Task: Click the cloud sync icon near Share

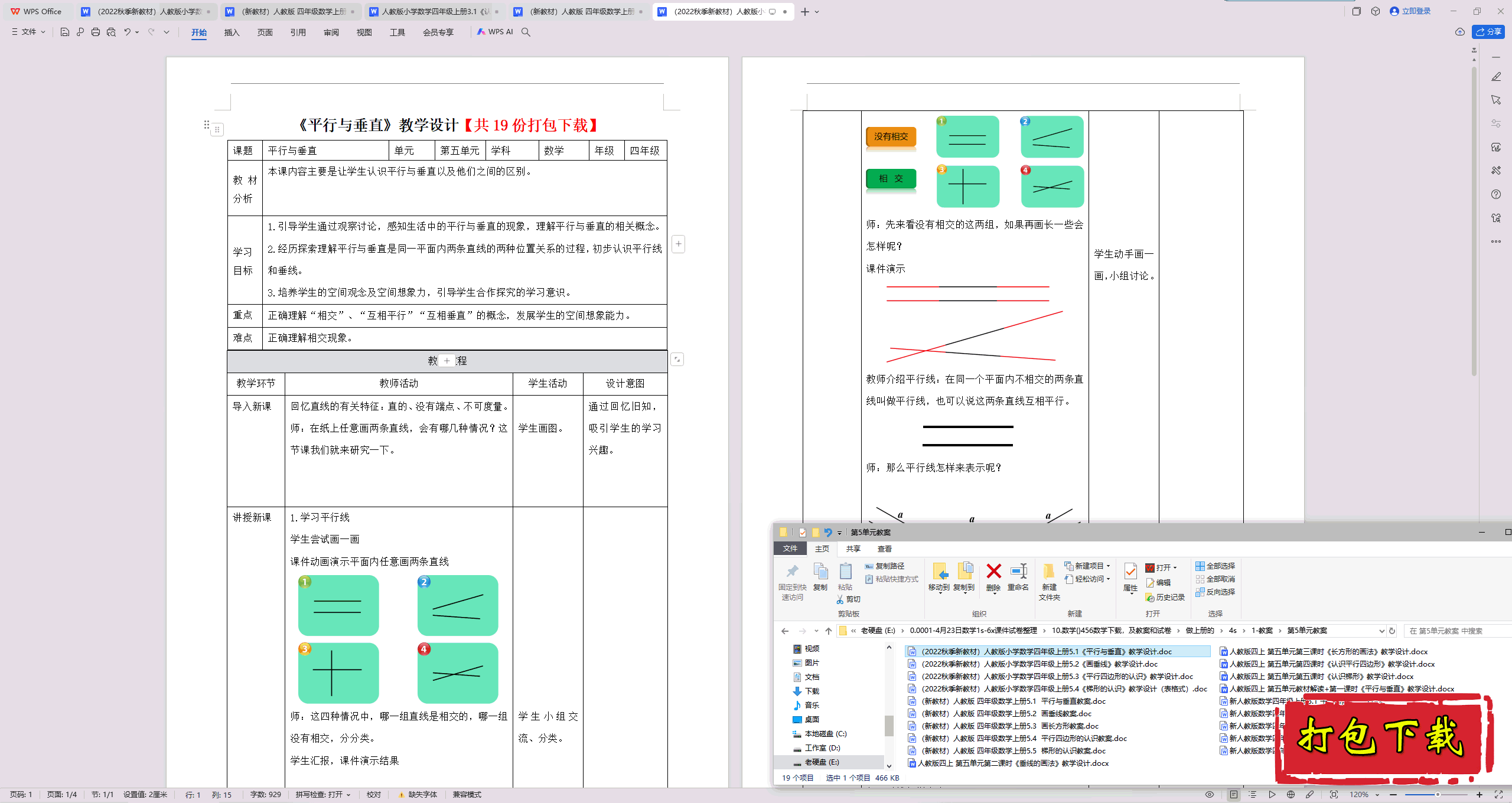Action: click(1459, 32)
